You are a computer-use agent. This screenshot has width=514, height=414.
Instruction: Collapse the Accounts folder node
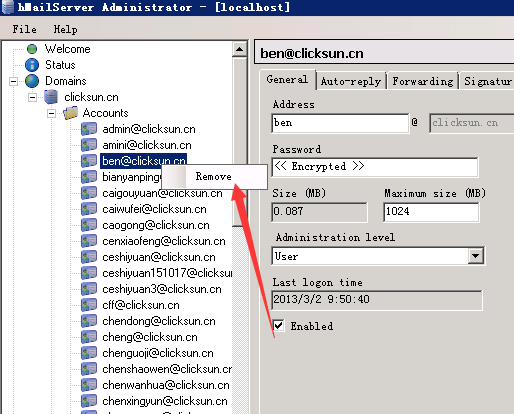click(x=51, y=113)
